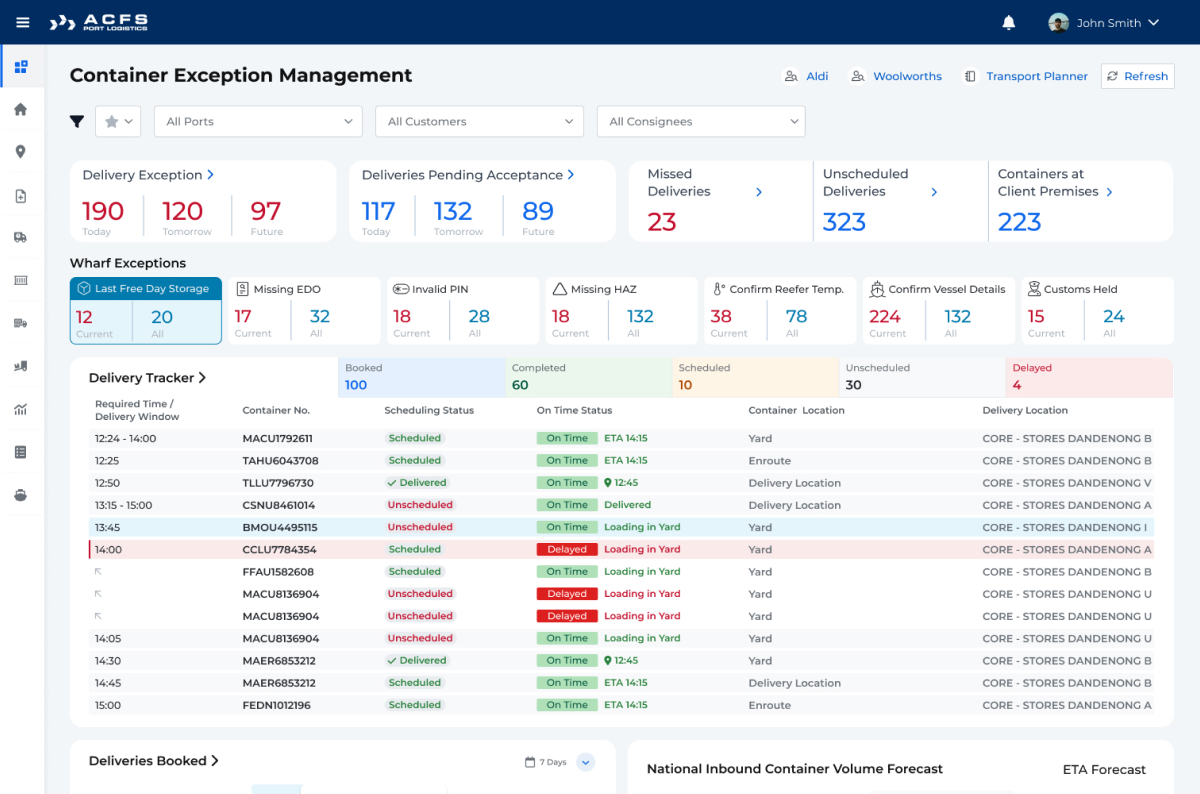Select the location pin sidebar icon
Viewport: 1200px width, 794px height.
coord(20,152)
